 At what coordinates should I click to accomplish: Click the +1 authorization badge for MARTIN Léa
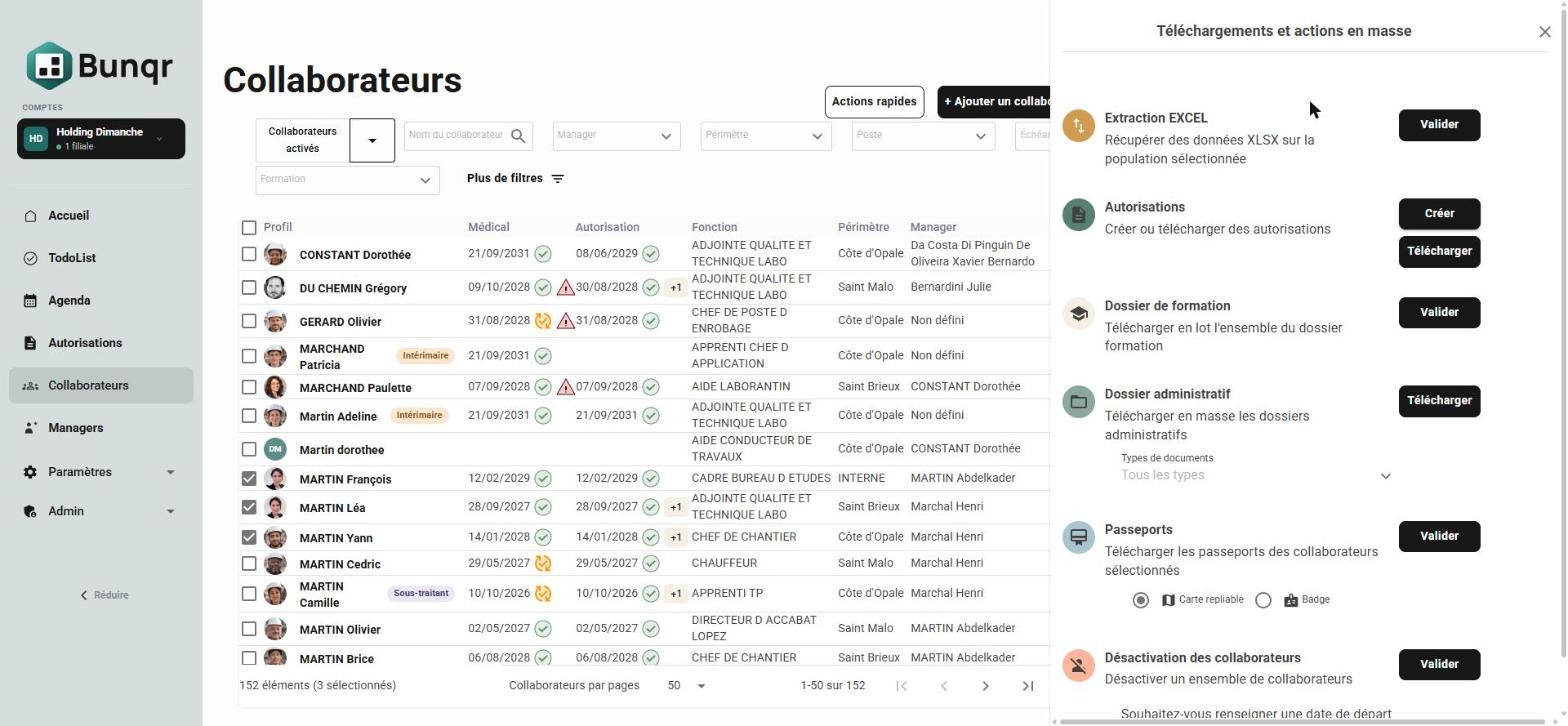[676, 508]
